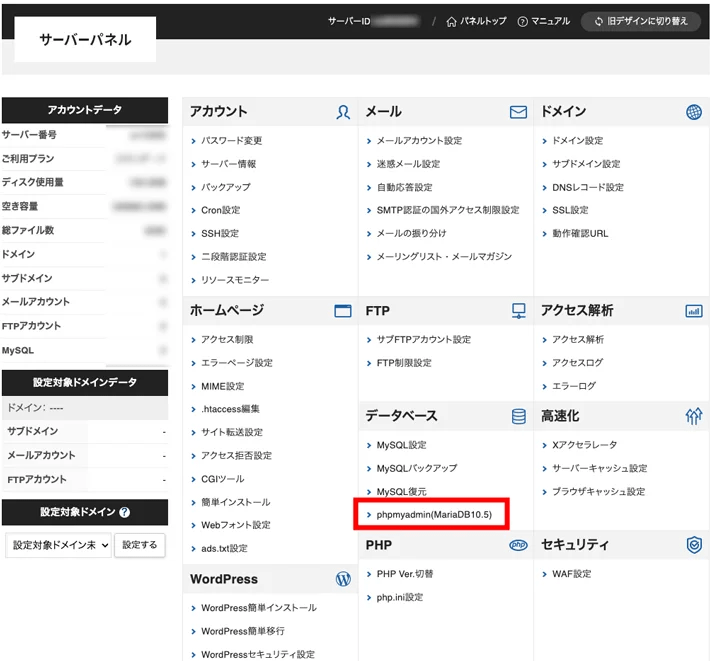Click the FTP section monitor icon
This screenshot has height=661, width=710.
point(518,311)
